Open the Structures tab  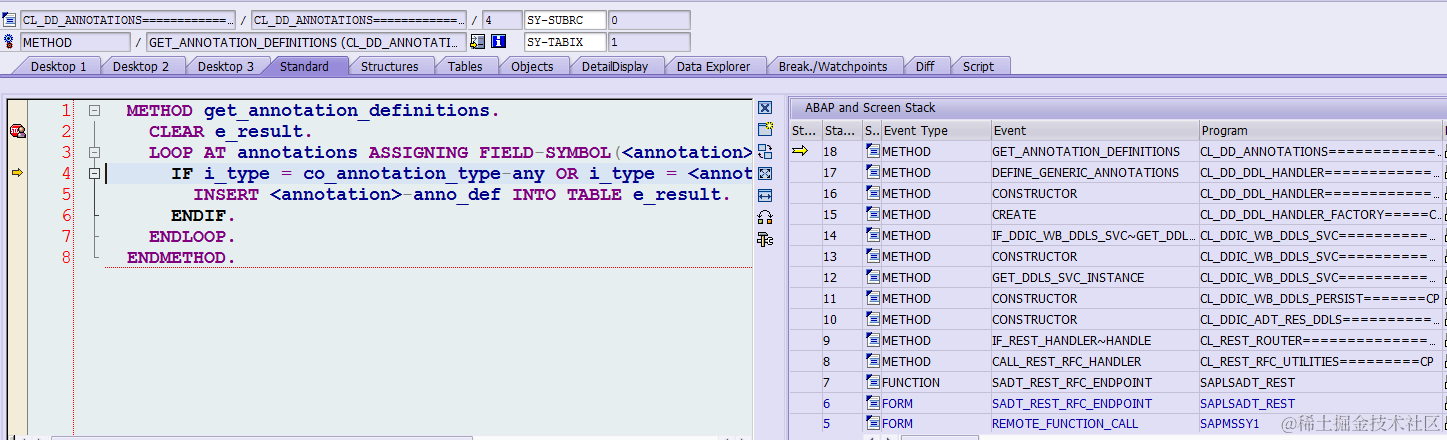pyautogui.click(x=390, y=66)
